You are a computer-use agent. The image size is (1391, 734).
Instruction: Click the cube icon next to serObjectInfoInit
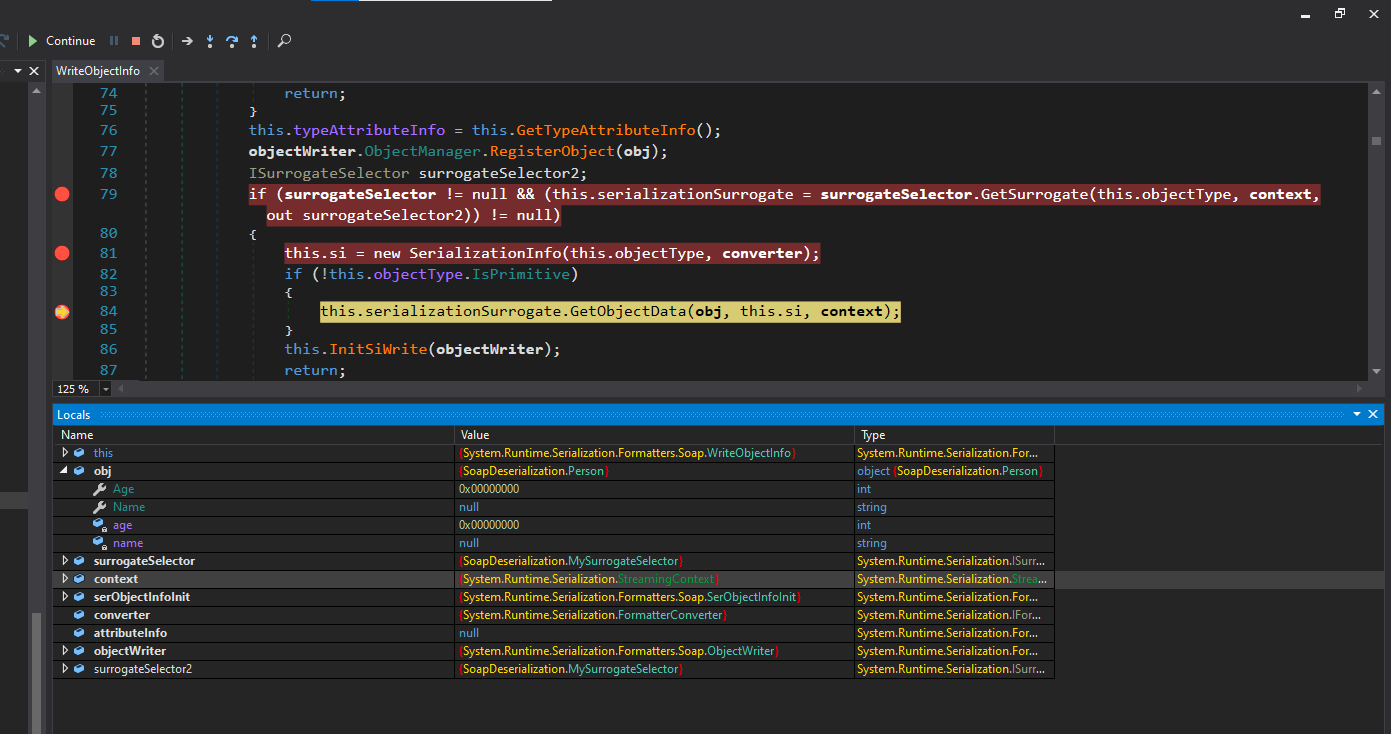coord(81,597)
